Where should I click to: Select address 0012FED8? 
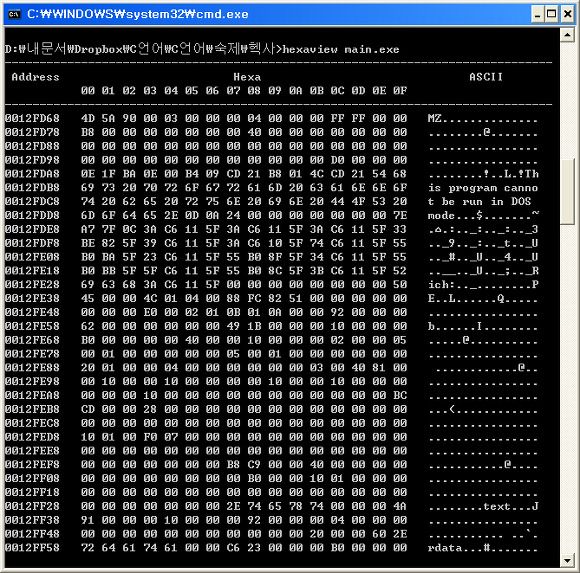point(32,437)
